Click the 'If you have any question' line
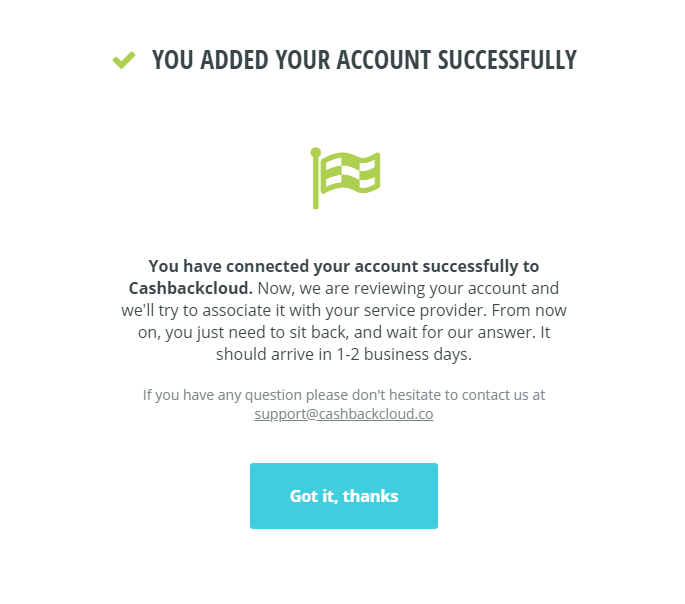Image resolution: width=685 pixels, height=604 pixels. click(344, 395)
